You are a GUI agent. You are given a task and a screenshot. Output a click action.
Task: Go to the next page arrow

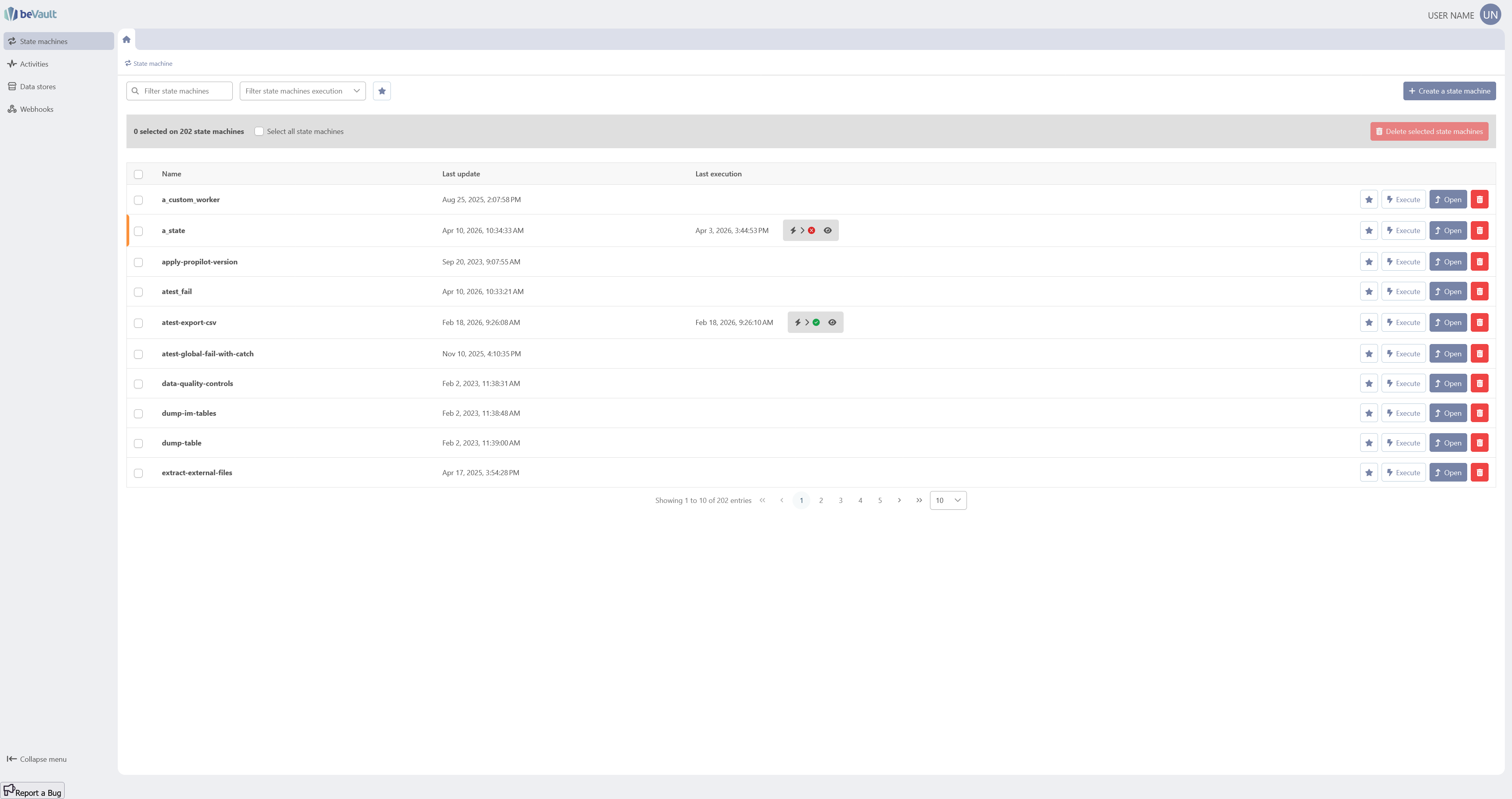(x=899, y=501)
